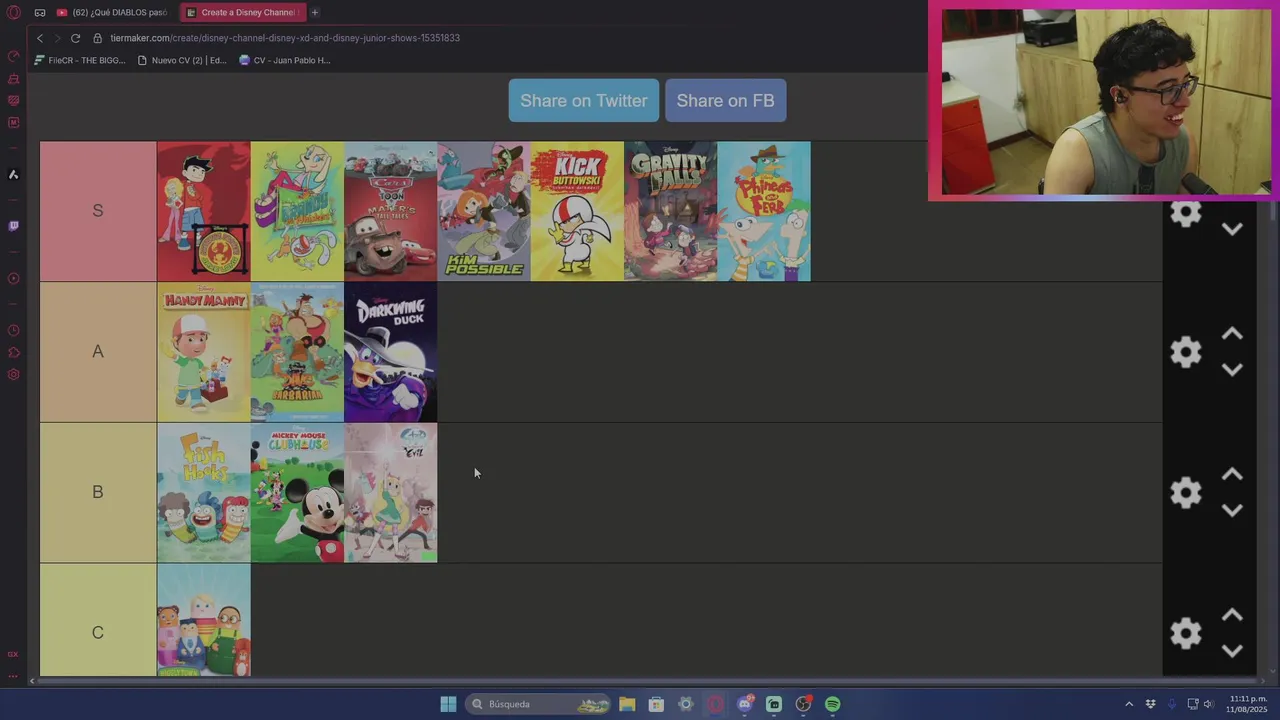
Task: Select Mickey Mouse Clubhouse poster
Action: 297,492
